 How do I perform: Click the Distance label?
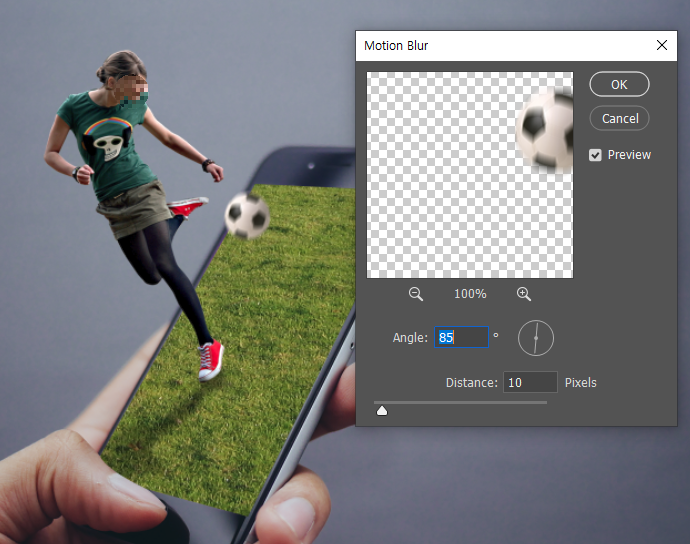471,382
